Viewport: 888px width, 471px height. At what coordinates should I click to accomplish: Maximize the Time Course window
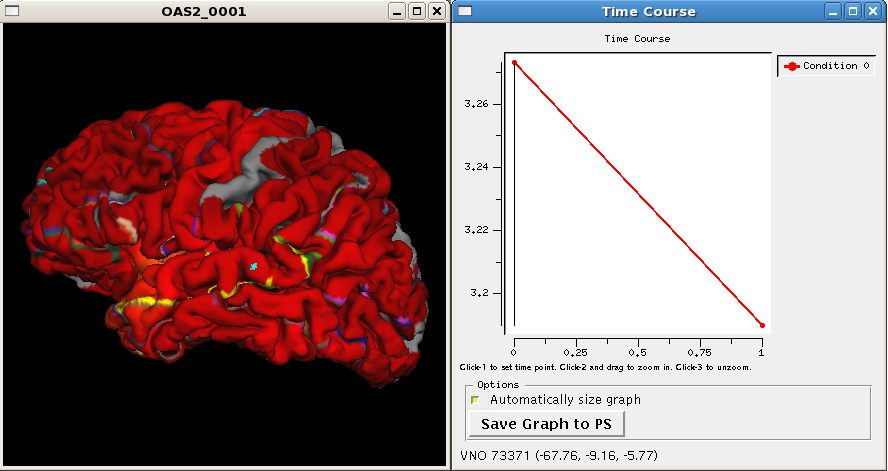pyautogui.click(x=853, y=11)
